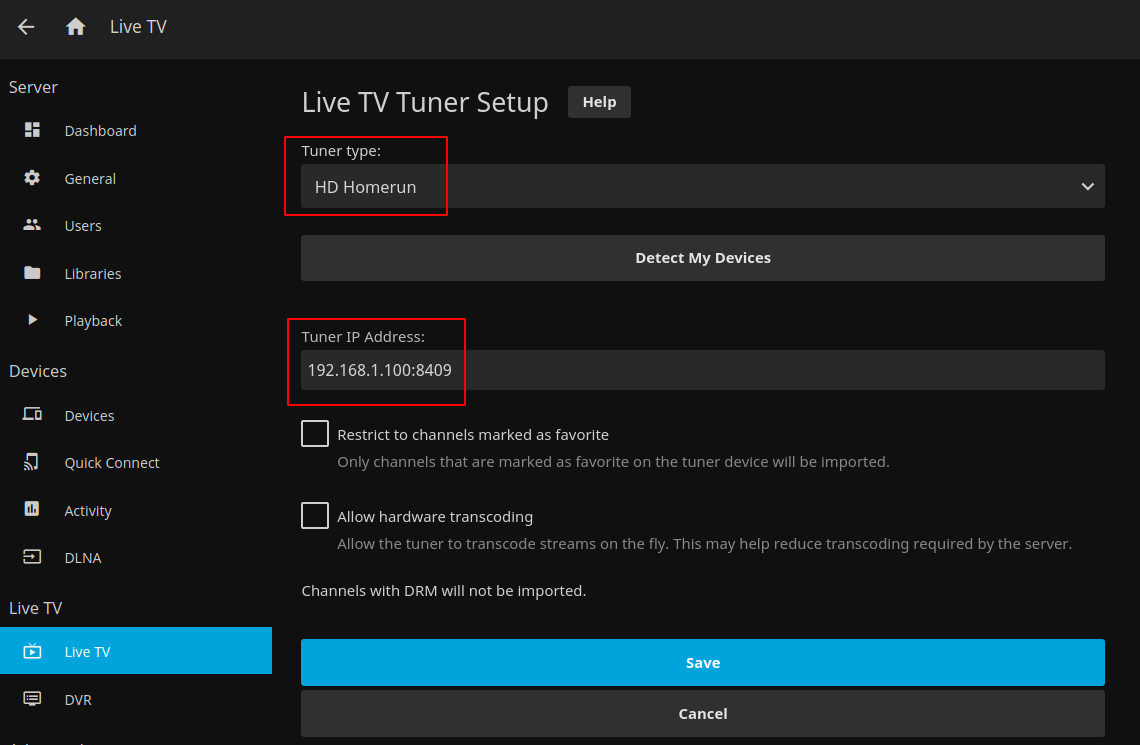Select the highlighted Live TV entry
The width and height of the screenshot is (1140, 745).
click(x=136, y=651)
